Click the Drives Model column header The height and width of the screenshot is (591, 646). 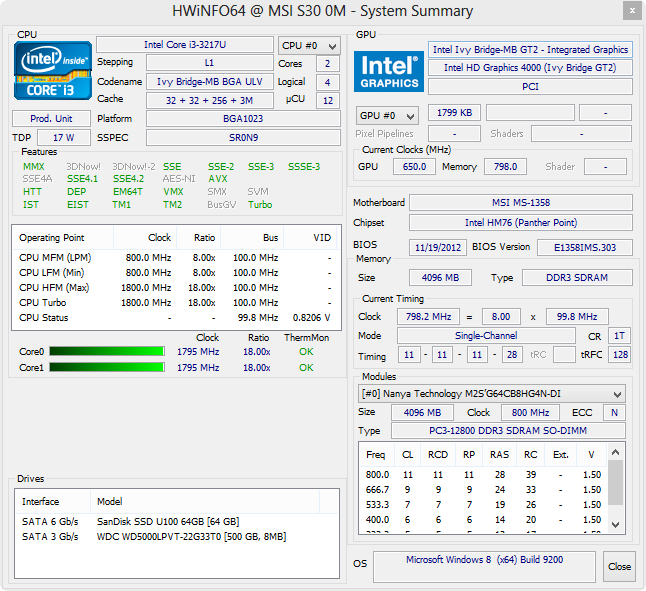point(205,501)
